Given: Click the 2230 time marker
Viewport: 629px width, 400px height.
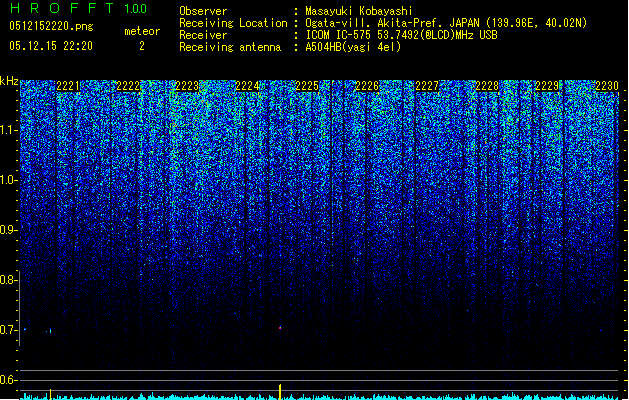Looking at the screenshot, I should pyautogui.click(x=607, y=86).
